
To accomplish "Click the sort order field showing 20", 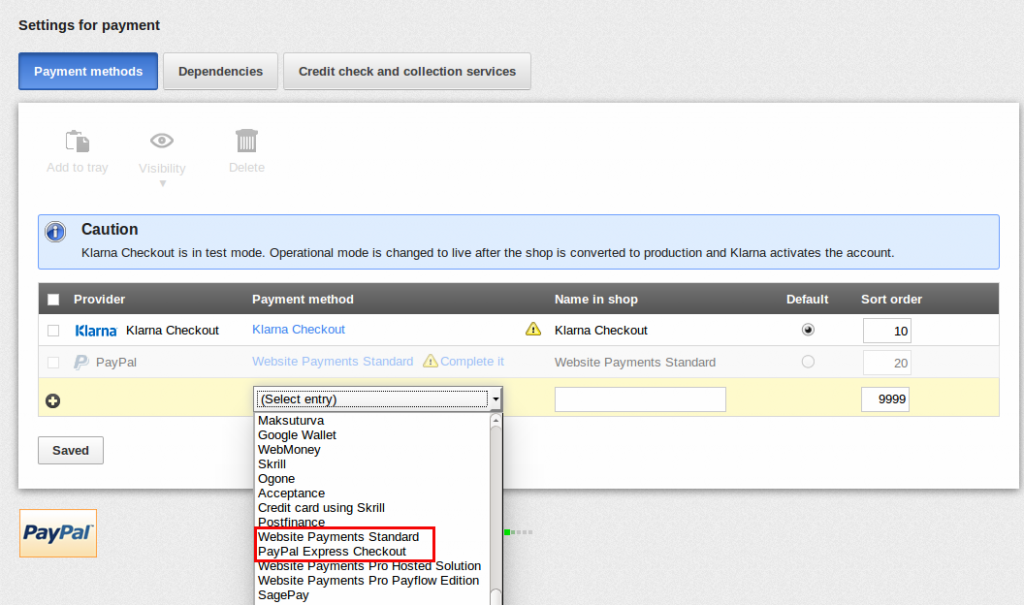I will (887, 363).
